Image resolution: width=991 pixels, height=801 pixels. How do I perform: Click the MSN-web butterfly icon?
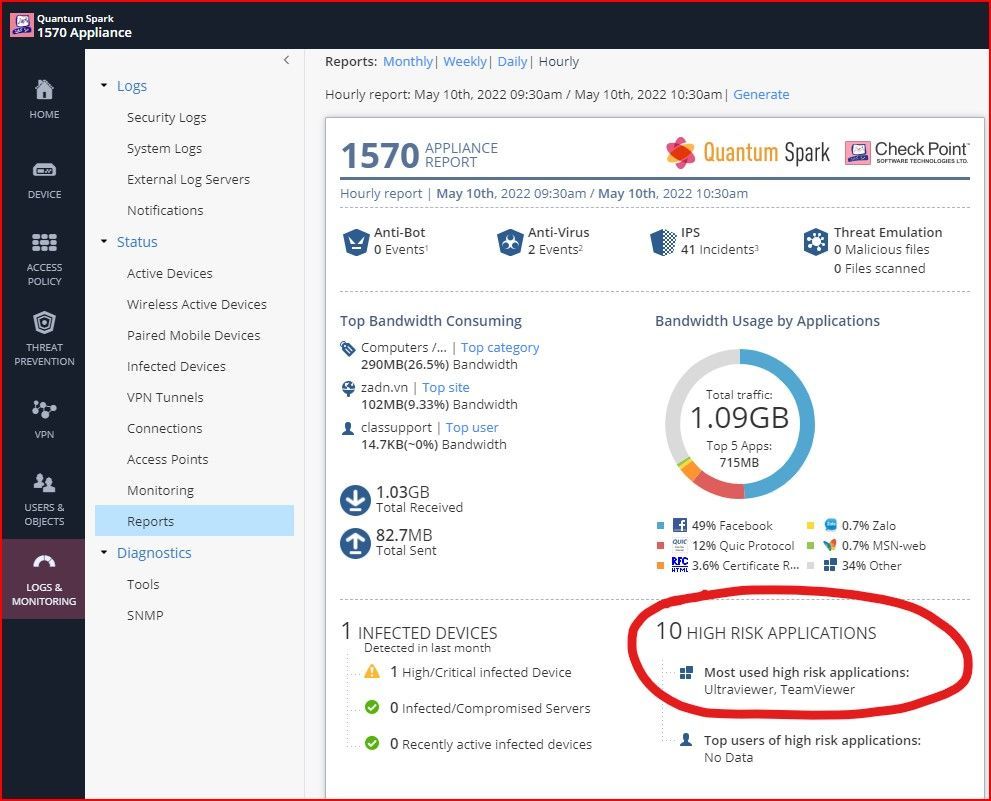830,545
